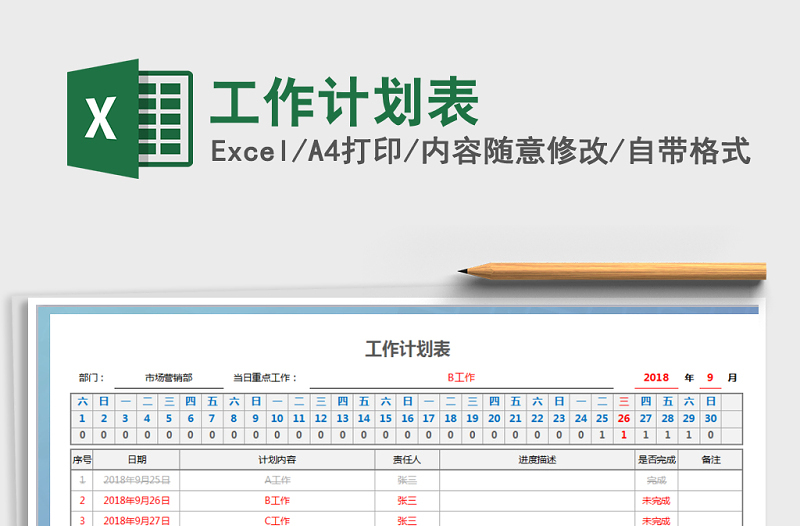The width and height of the screenshot is (800, 526).
Task: Click calendar date cell 10
Action: click(277, 418)
